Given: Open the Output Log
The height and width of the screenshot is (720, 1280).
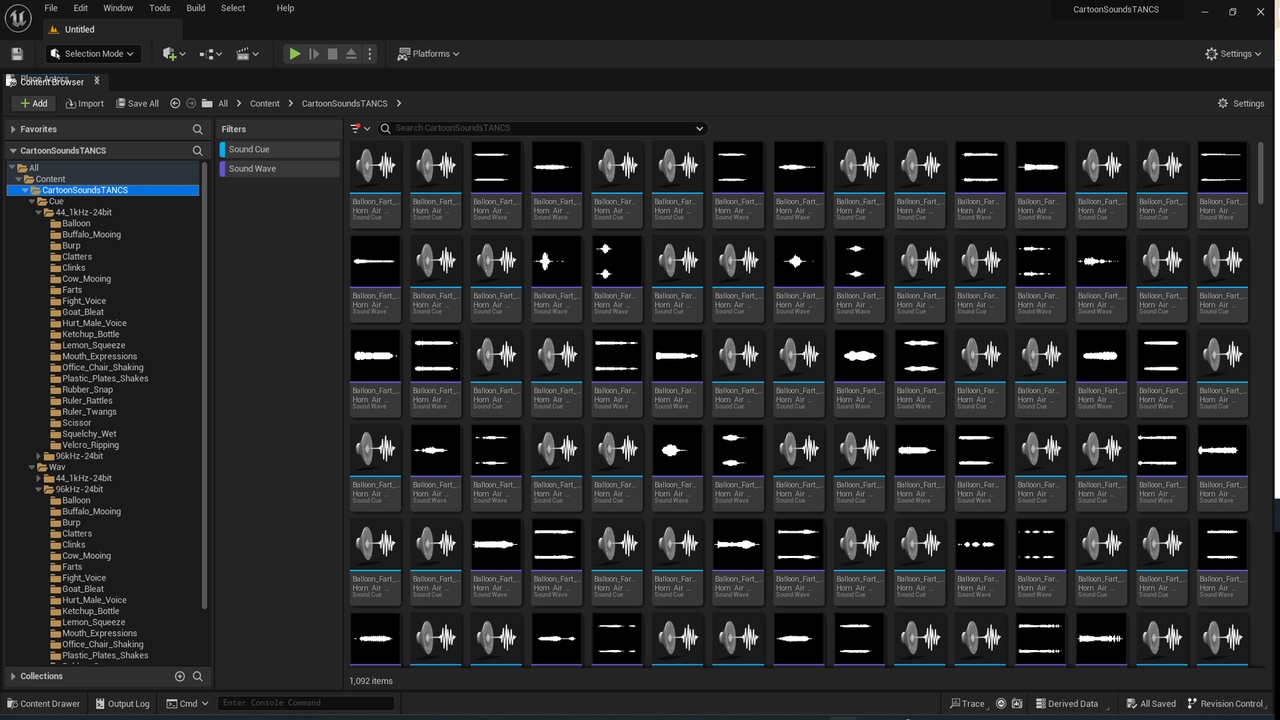Looking at the screenshot, I should click(x=121, y=703).
